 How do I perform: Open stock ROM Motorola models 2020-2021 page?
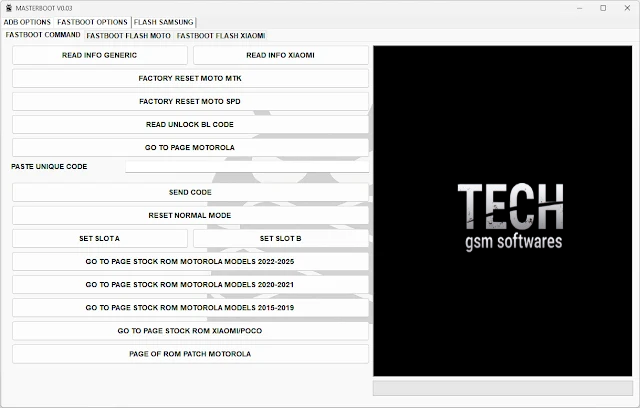(190, 284)
